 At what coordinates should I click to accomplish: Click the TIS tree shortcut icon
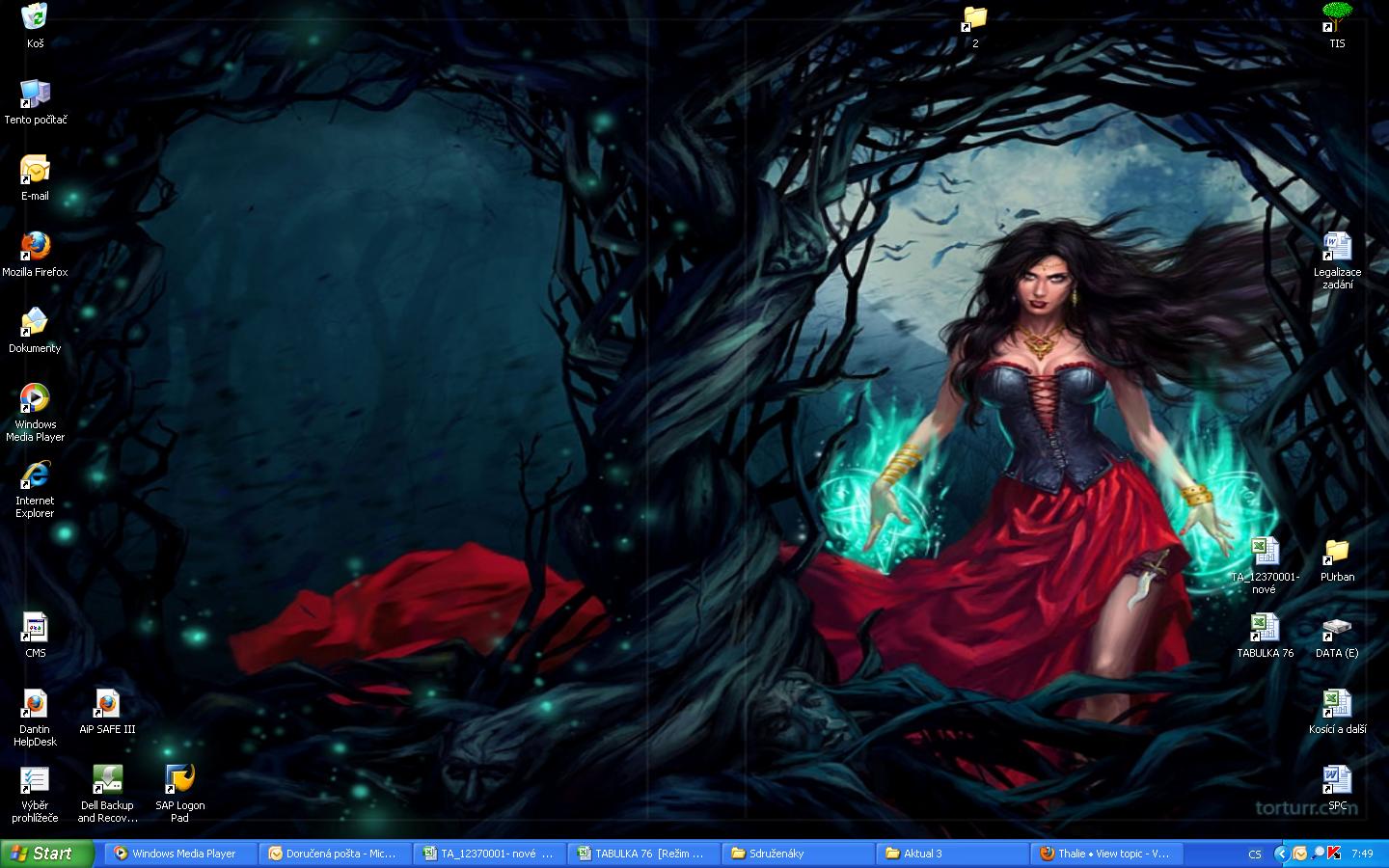click(x=1337, y=19)
